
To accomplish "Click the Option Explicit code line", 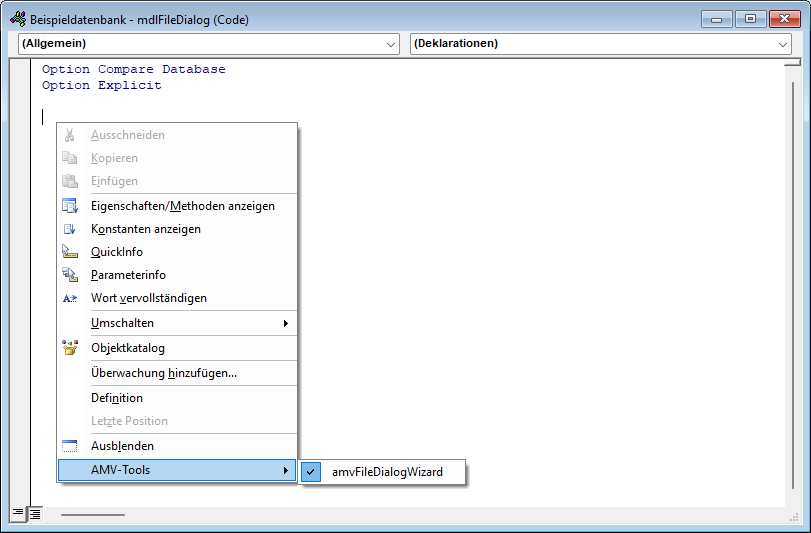I will point(102,86).
